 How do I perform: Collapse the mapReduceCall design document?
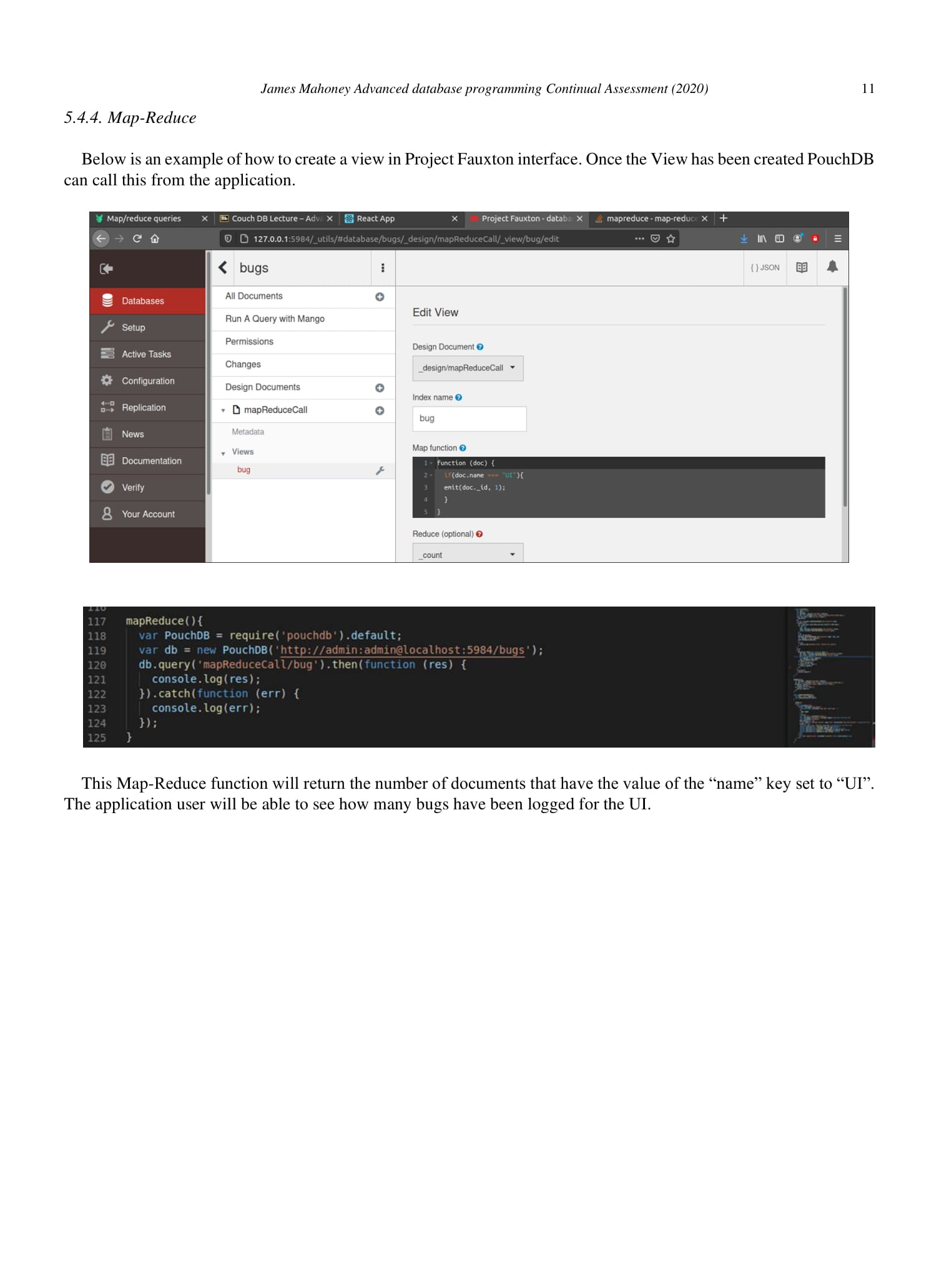pyautogui.click(x=223, y=411)
